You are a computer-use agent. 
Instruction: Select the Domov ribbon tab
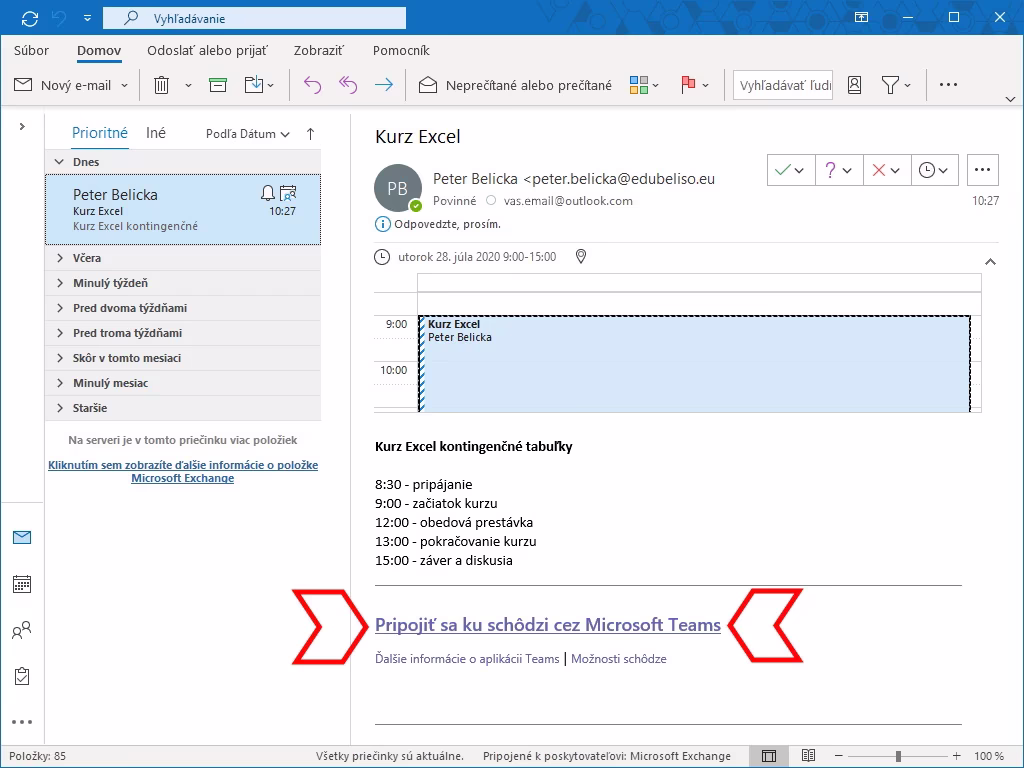99,50
